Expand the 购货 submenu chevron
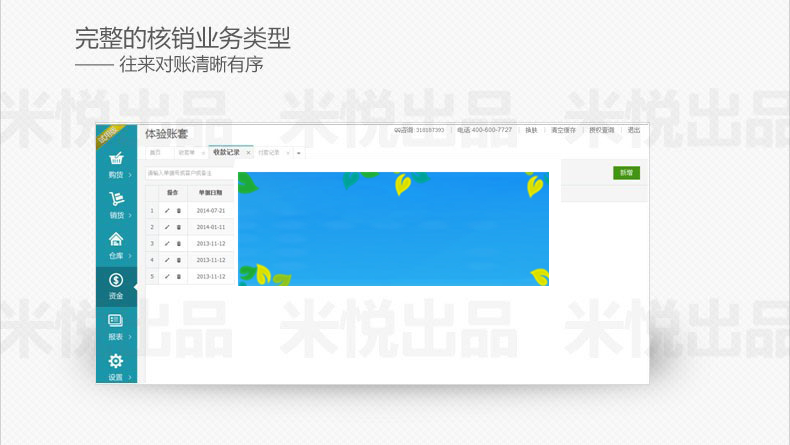The image size is (790, 445). 130,175
